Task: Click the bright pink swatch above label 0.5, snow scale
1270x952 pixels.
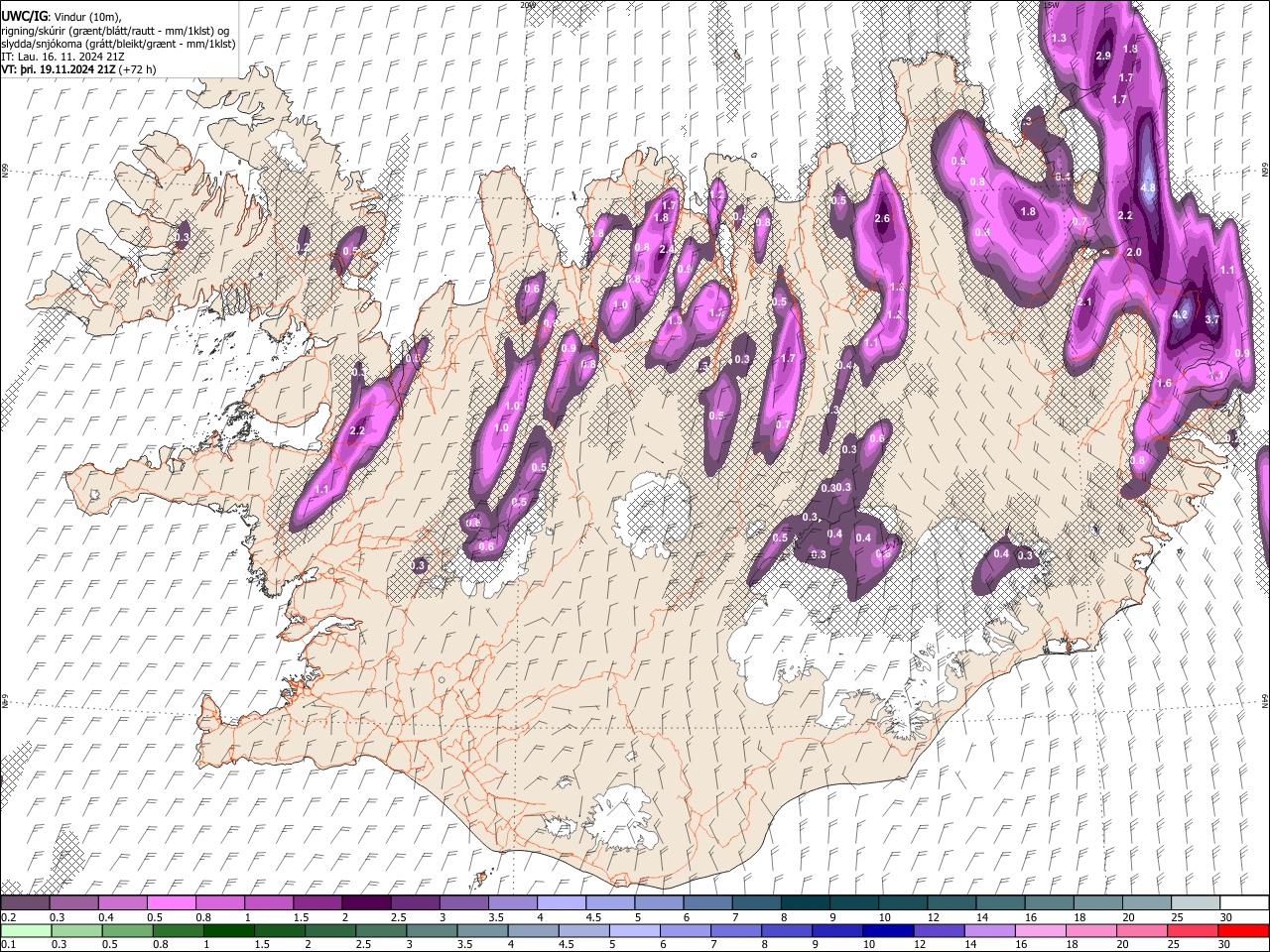Action: 171,902
